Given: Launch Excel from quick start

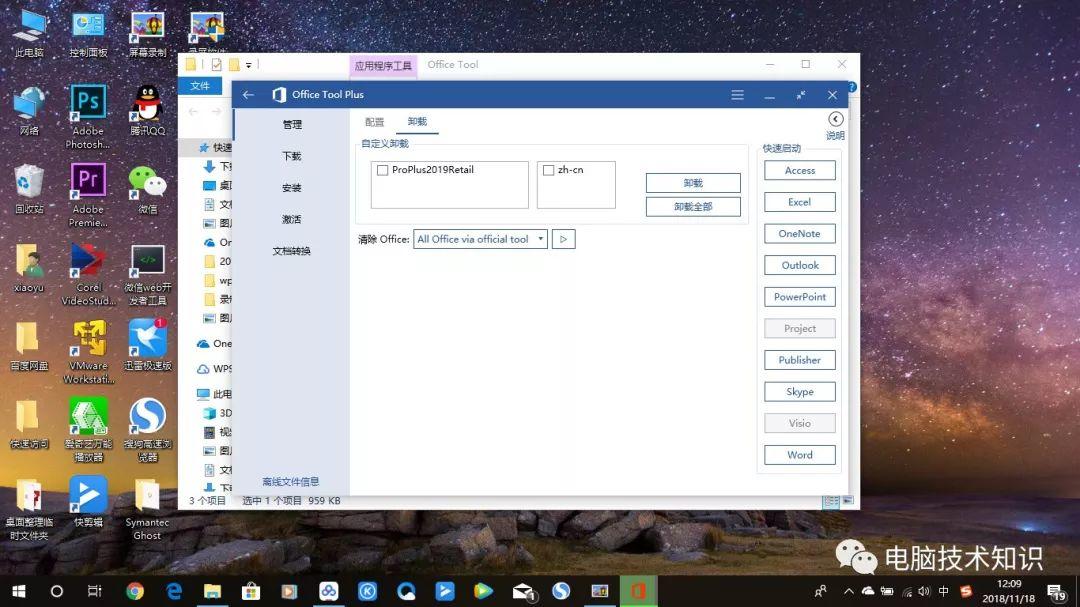Looking at the screenshot, I should point(800,202).
